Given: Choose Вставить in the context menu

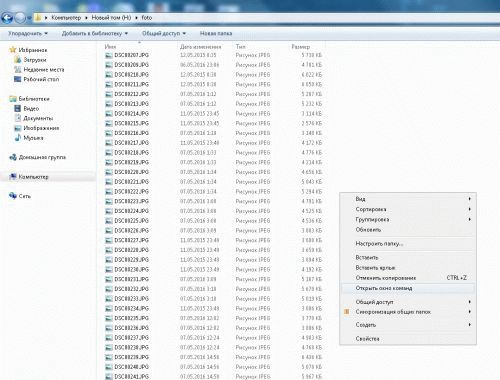Looking at the screenshot, I should (x=408, y=258).
